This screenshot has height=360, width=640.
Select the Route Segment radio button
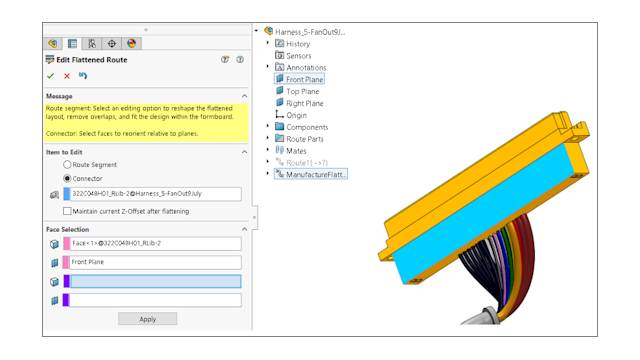pyautogui.click(x=67, y=164)
